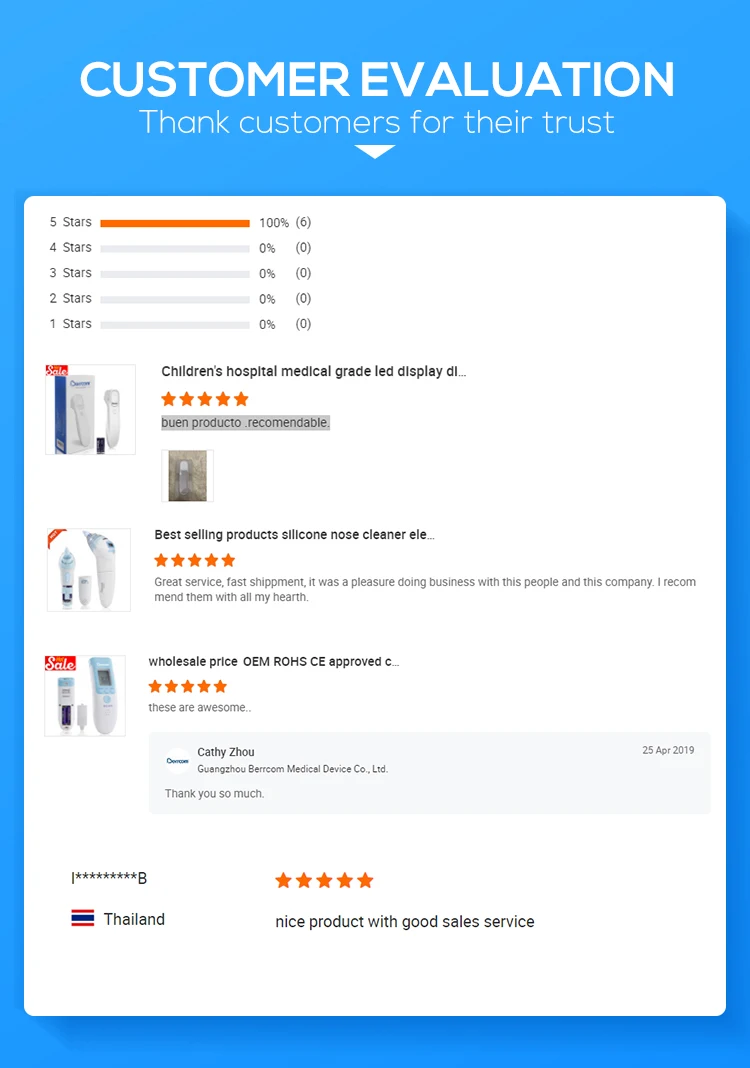The width and height of the screenshot is (750, 1068).
Task: Open the customer-uploaded review photo
Action: (x=187, y=475)
